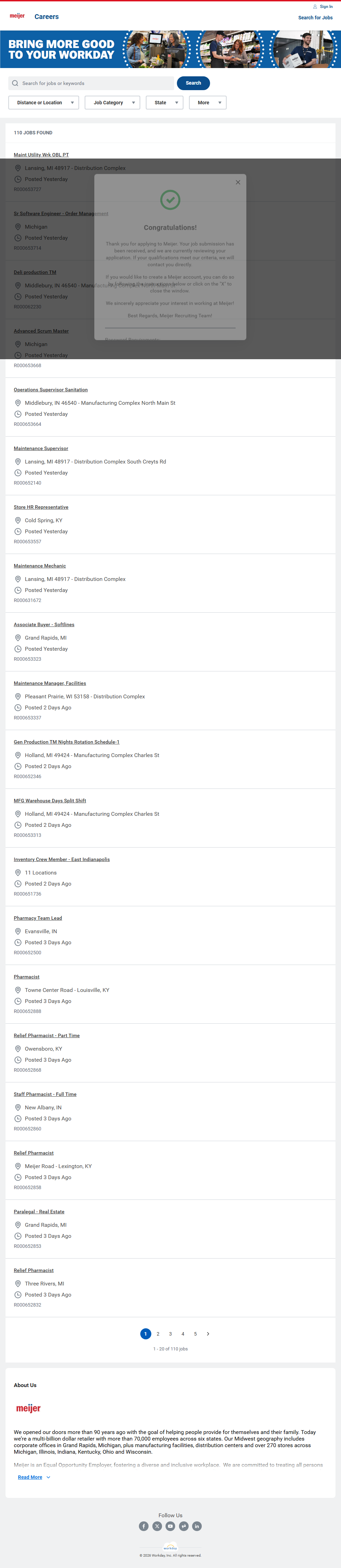Open Meijer's Glassdoor icon
This screenshot has width=341, height=1568.
pos(183,1526)
